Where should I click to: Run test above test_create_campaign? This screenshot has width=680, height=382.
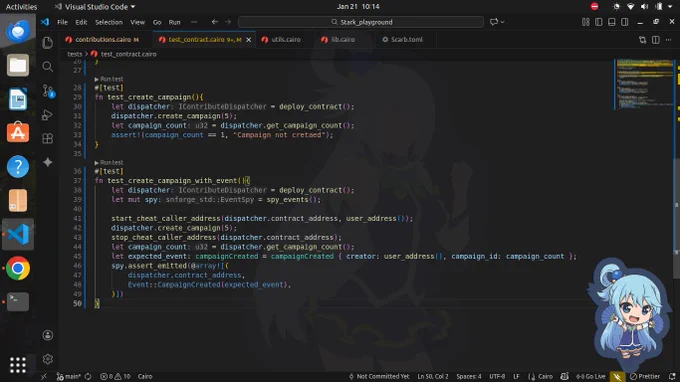[x=109, y=79]
